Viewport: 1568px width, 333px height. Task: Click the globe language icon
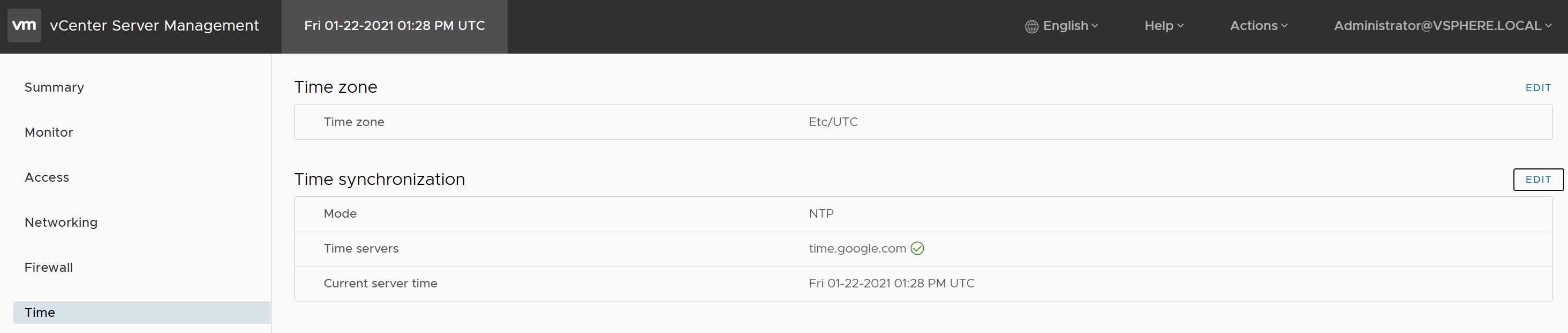[x=1031, y=26]
